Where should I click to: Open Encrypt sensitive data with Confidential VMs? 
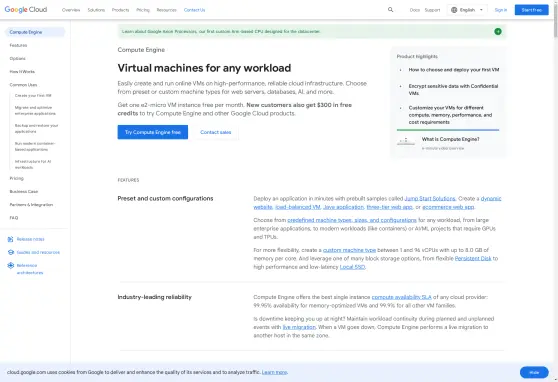[453, 89]
